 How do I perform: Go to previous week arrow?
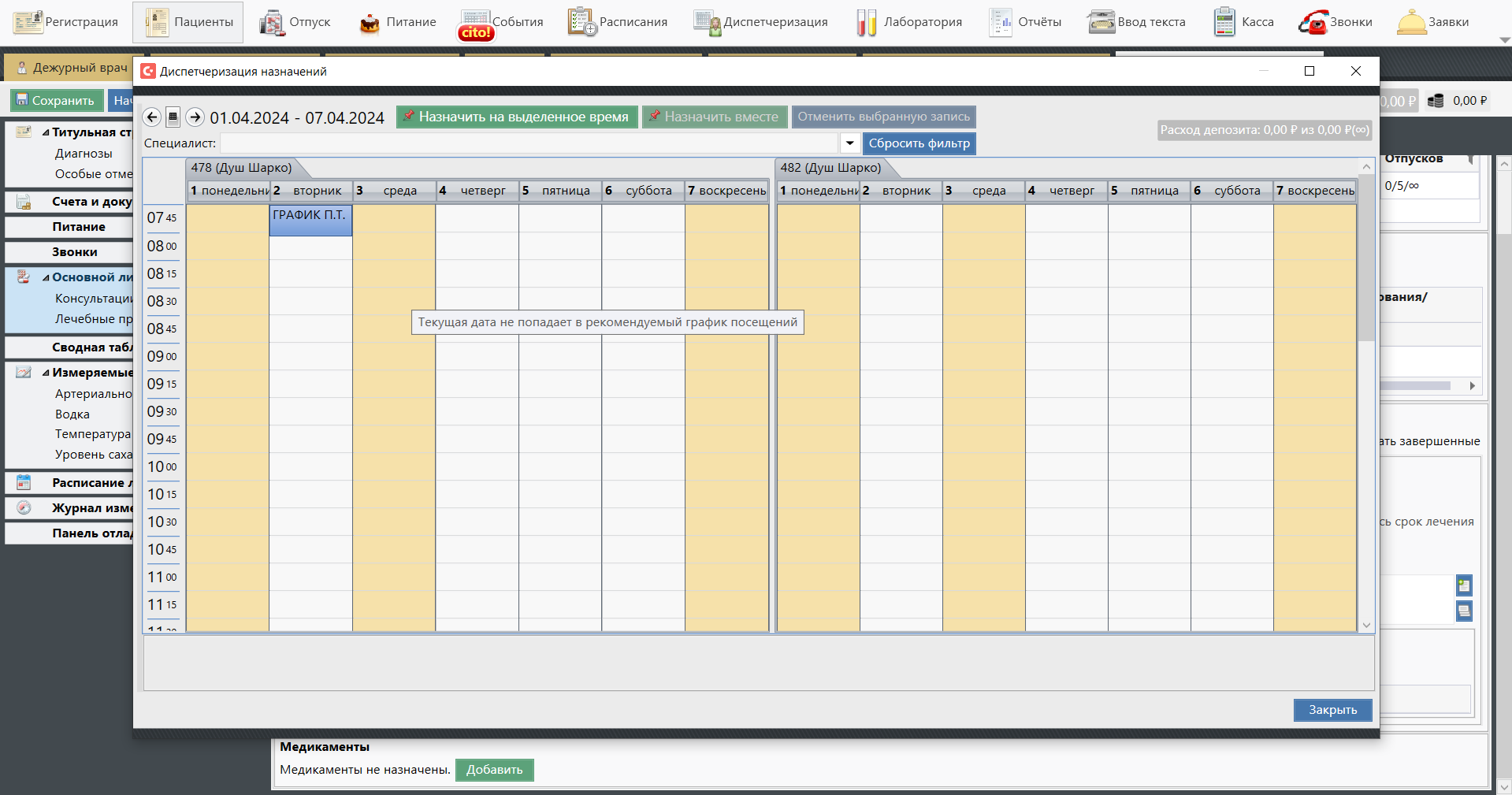[152, 117]
